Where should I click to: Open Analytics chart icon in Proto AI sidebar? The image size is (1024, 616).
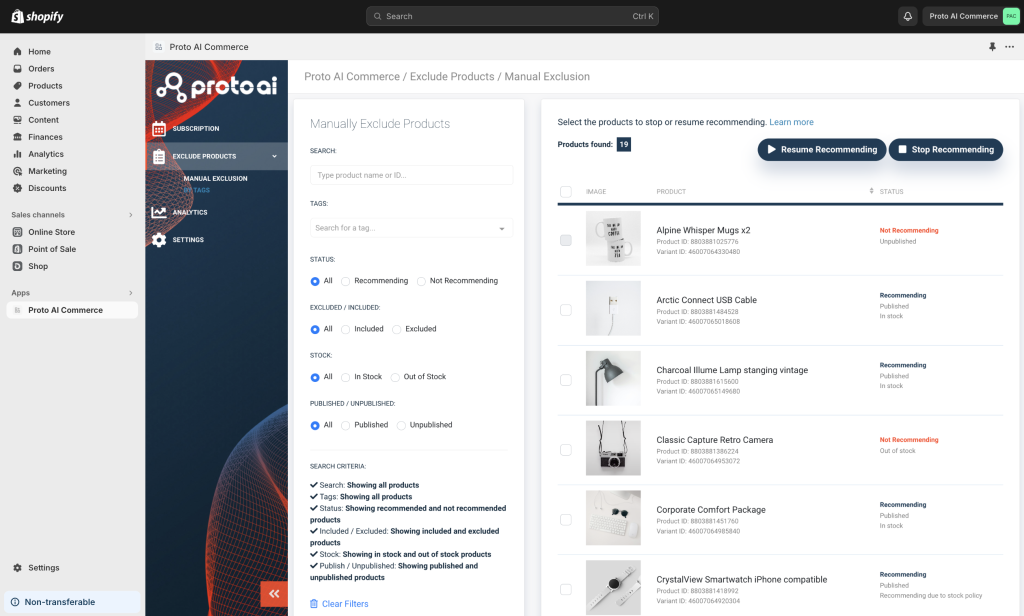point(160,211)
